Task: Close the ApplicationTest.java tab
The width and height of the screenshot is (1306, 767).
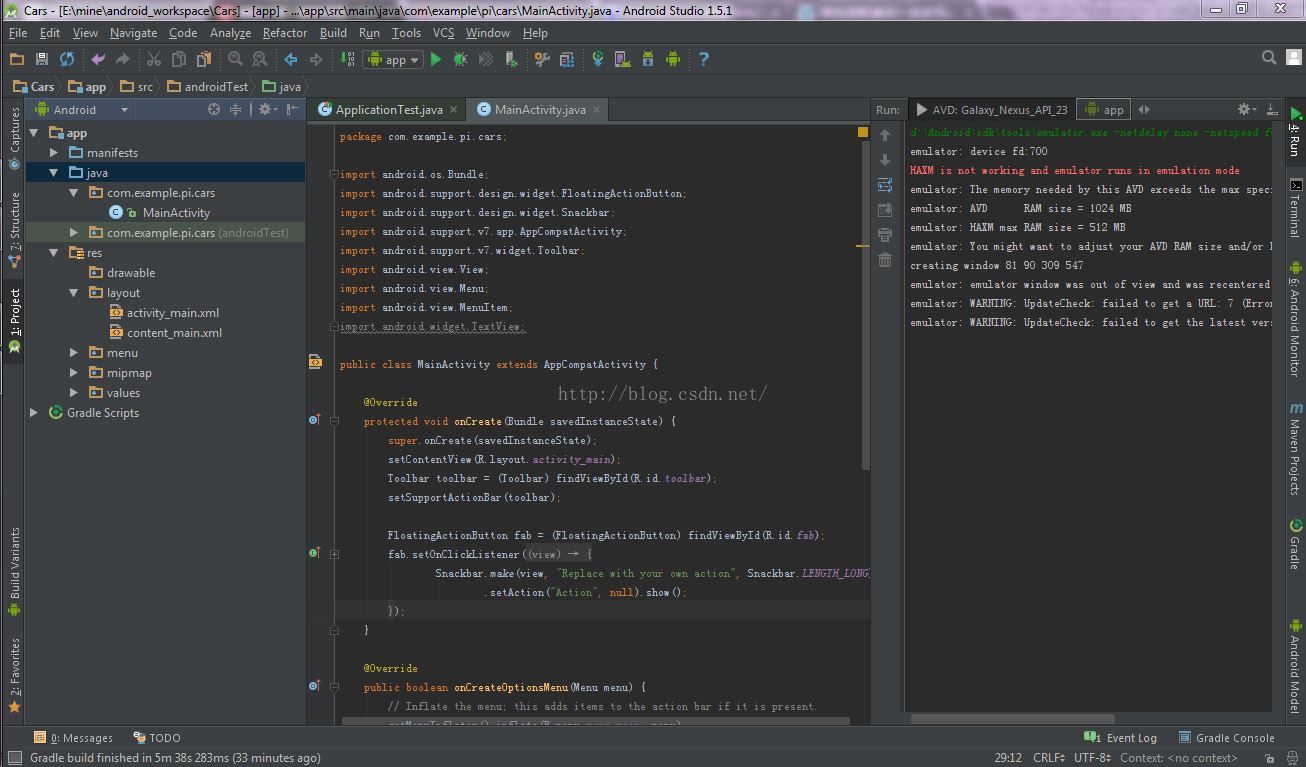Action: 453,110
